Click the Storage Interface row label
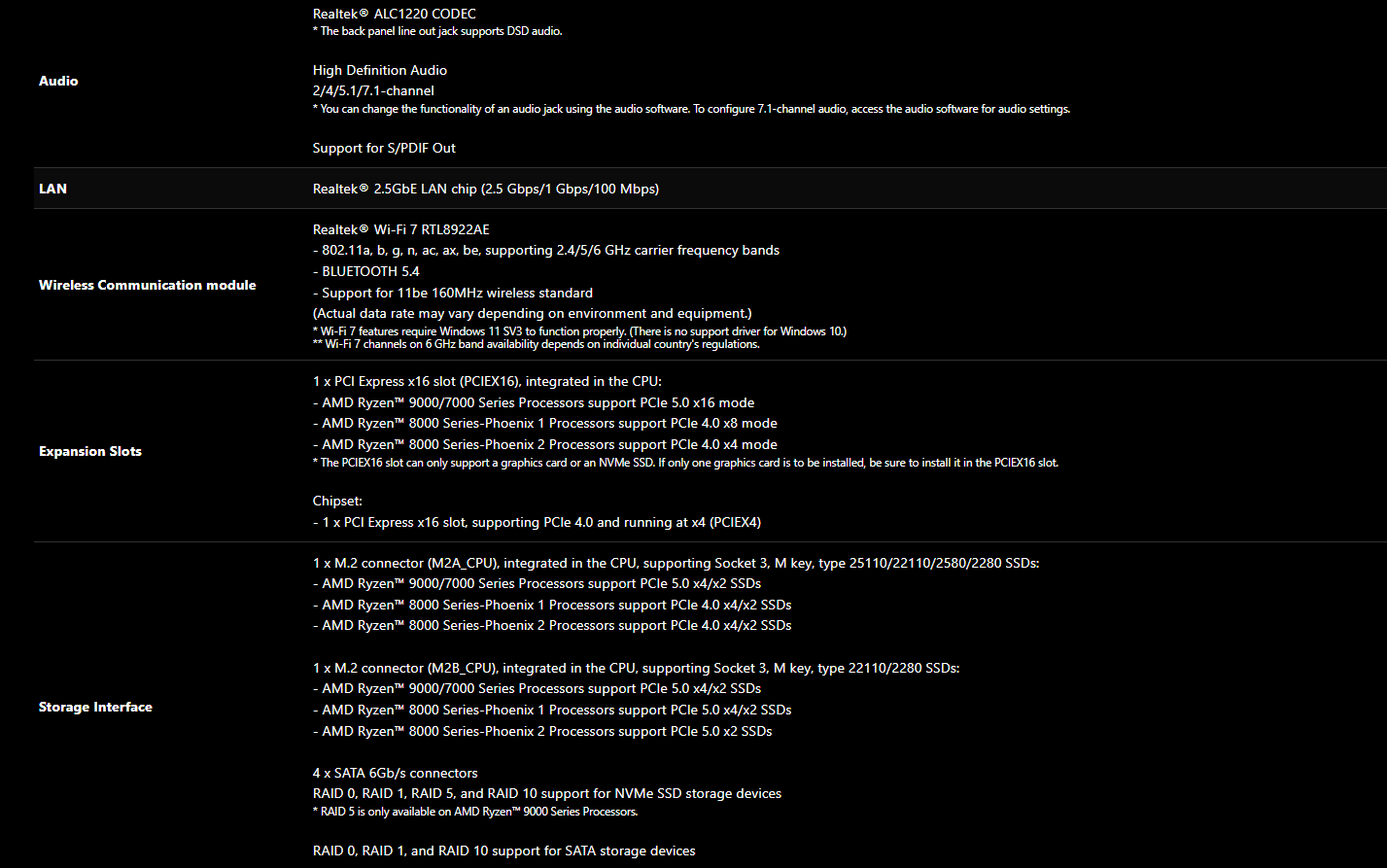Viewport: 1387px width, 868px height. 95,707
